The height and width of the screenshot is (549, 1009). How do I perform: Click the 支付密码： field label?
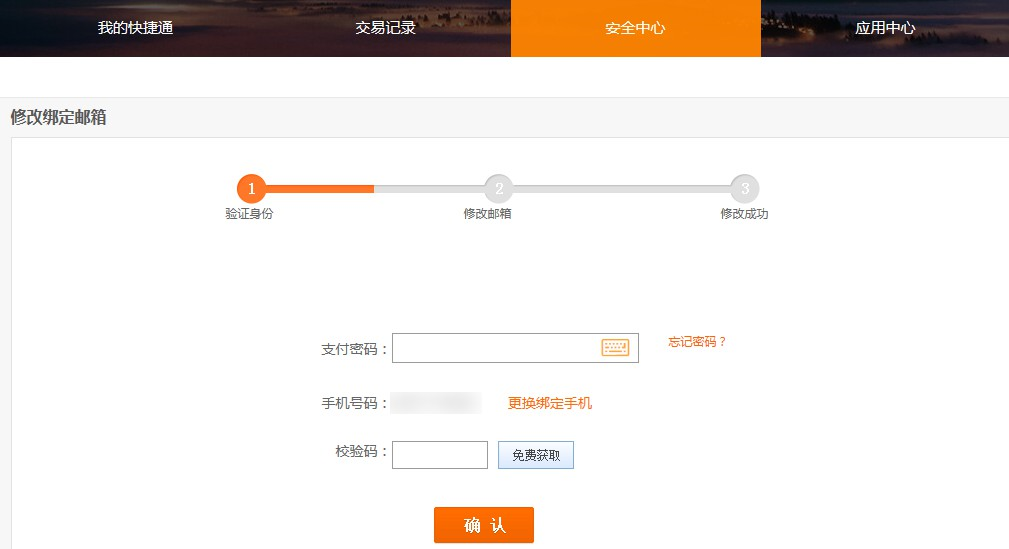tap(354, 349)
